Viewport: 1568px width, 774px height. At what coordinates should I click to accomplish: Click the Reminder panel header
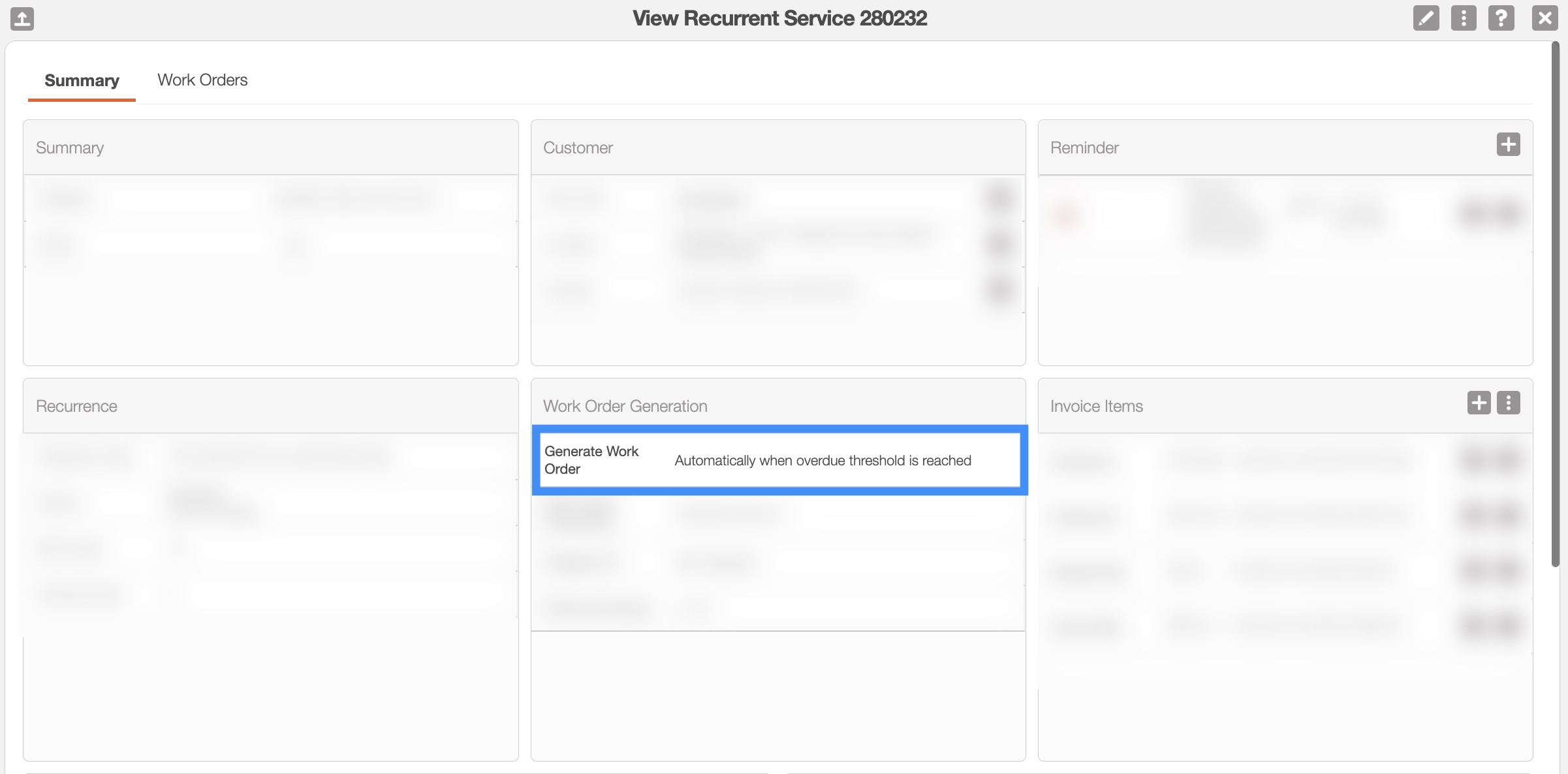(1084, 148)
